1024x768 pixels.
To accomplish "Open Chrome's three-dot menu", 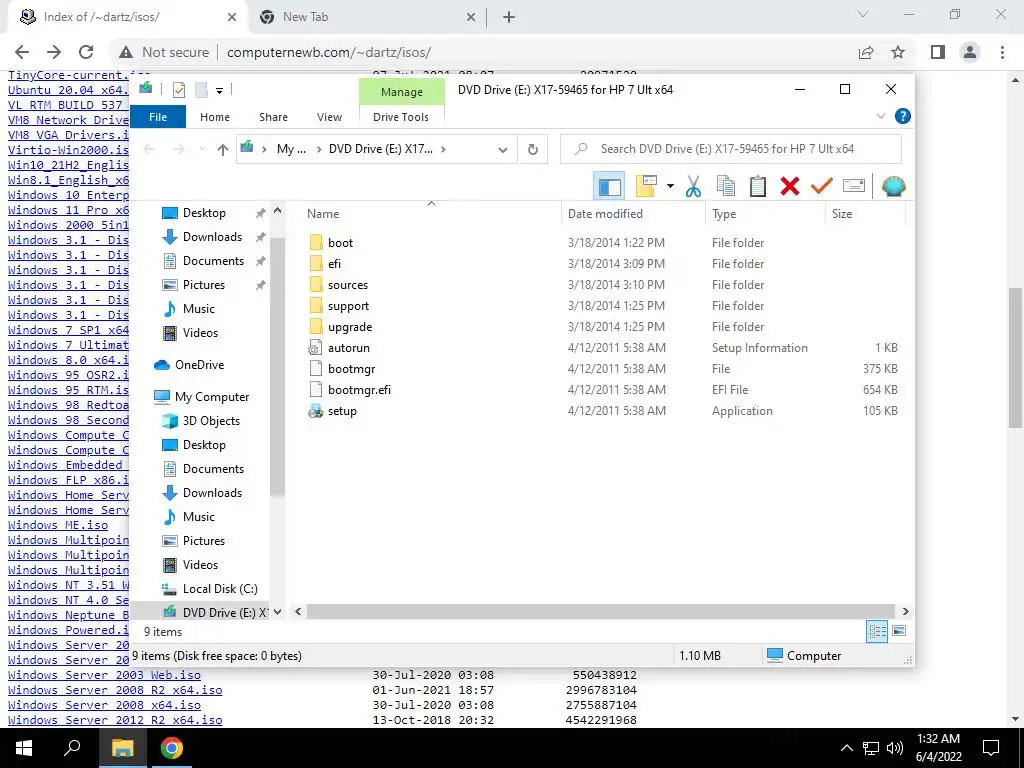I will [1002, 52].
